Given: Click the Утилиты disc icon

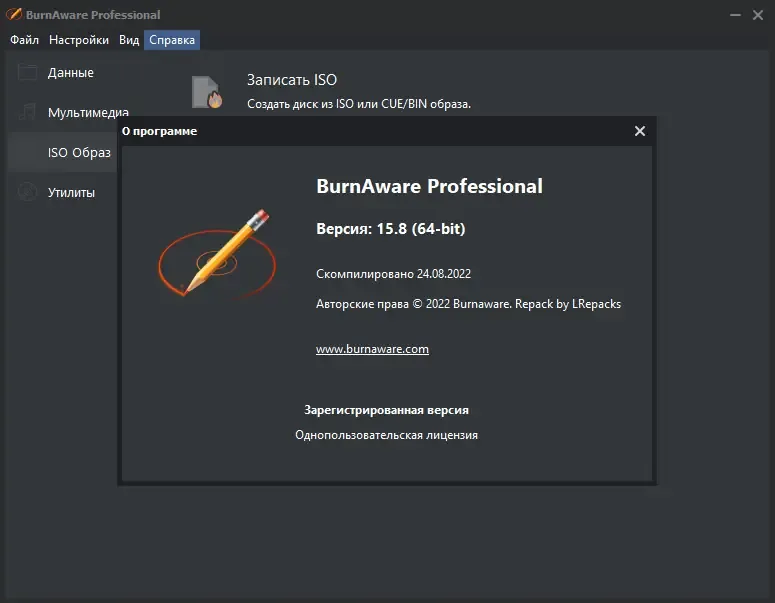Looking at the screenshot, I should pos(27,192).
